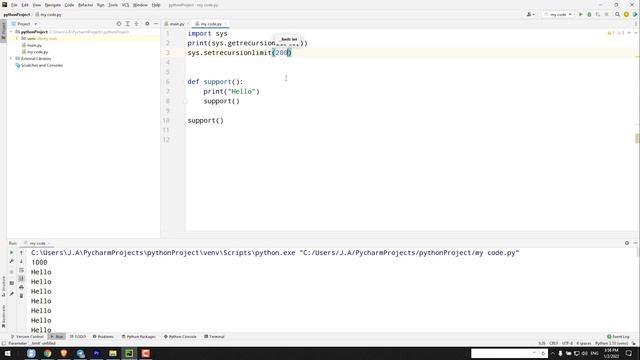This screenshot has height=360, width=640.
Task: Open Brave browser from the taskbar
Action: pyautogui.click(x=64, y=353)
